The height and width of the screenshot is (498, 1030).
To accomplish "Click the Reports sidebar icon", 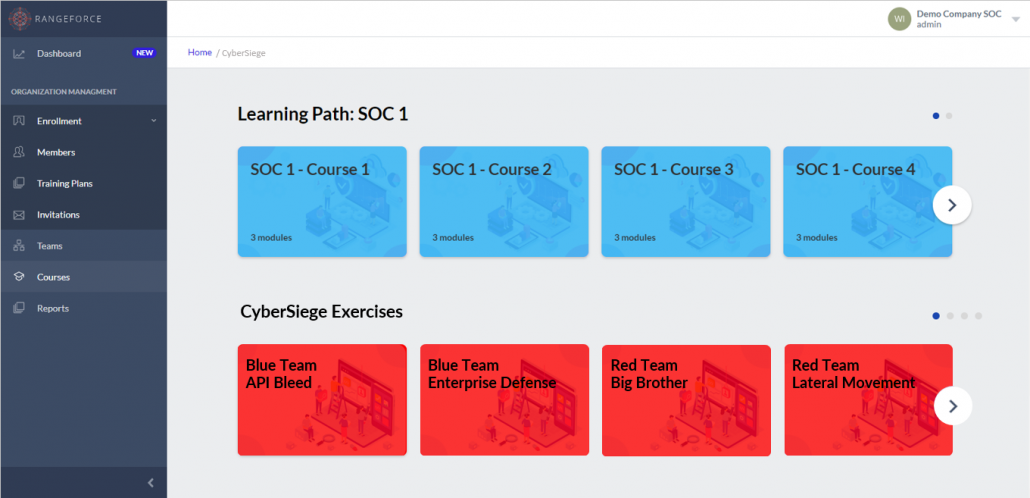I will 19,308.
